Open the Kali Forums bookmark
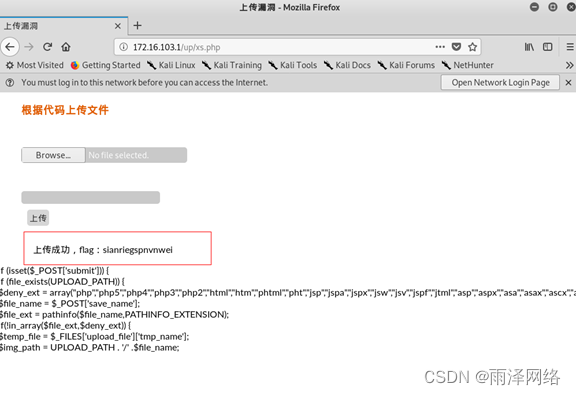 [406, 65]
